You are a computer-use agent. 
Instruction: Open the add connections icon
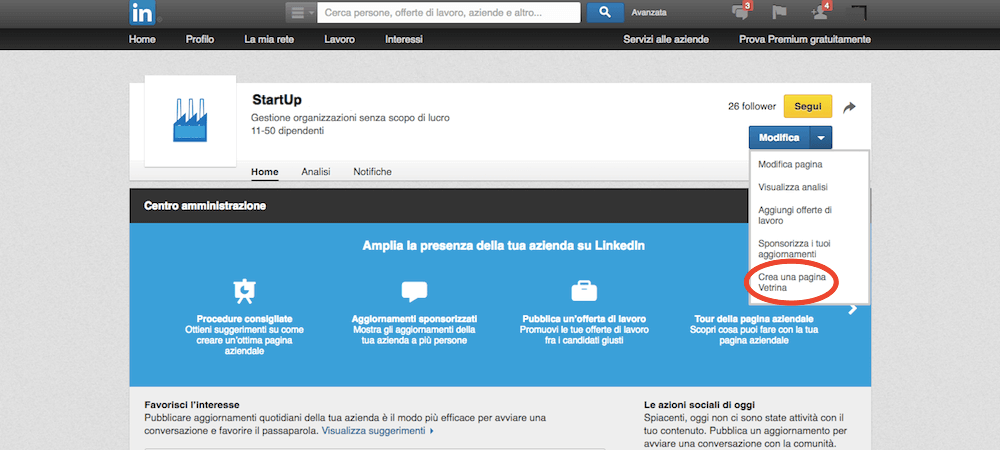pos(820,11)
